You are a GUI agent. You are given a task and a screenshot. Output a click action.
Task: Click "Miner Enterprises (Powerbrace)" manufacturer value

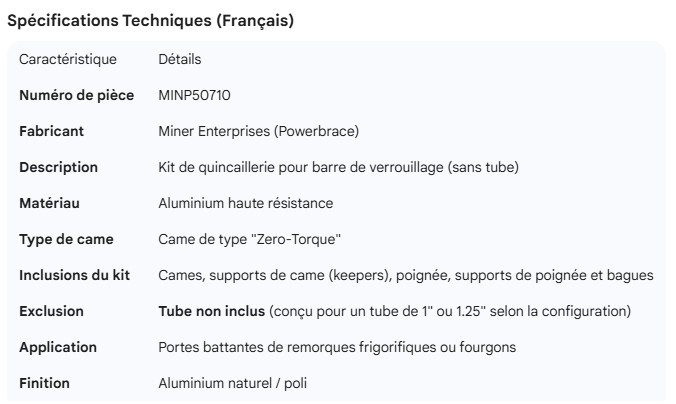[258, 131]
